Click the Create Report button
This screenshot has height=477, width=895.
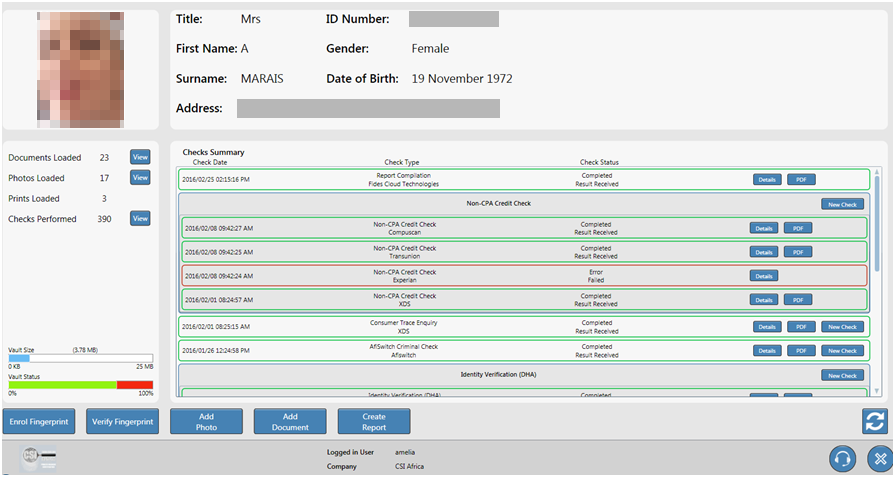coord(374,422)
